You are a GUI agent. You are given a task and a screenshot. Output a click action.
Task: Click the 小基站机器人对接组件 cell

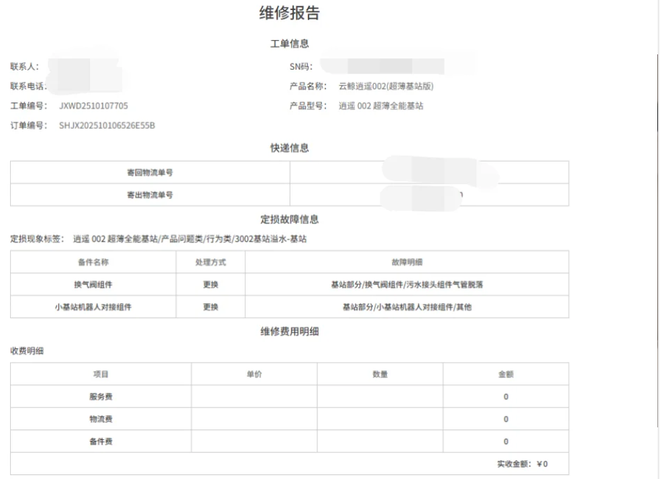point(92,307)
